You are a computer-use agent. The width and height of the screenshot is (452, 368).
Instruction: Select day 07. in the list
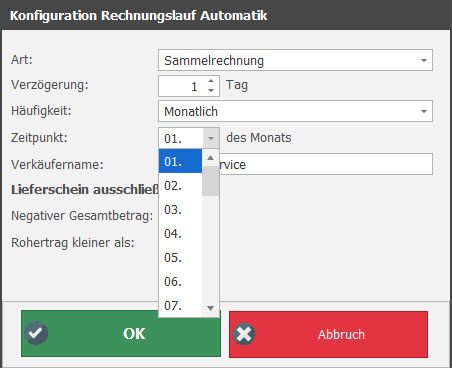click(x=180, y=305)
